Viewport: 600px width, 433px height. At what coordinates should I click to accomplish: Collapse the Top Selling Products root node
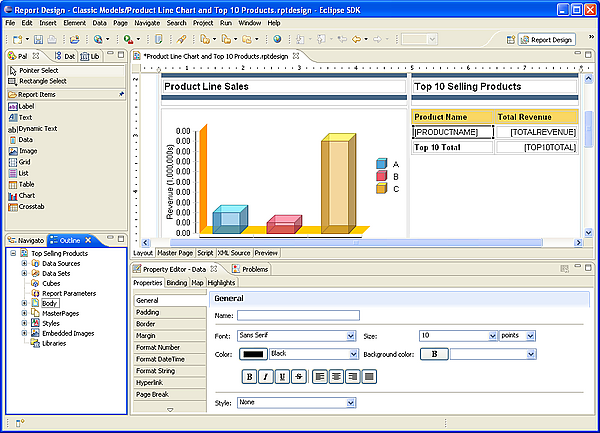tap(13, 253)
